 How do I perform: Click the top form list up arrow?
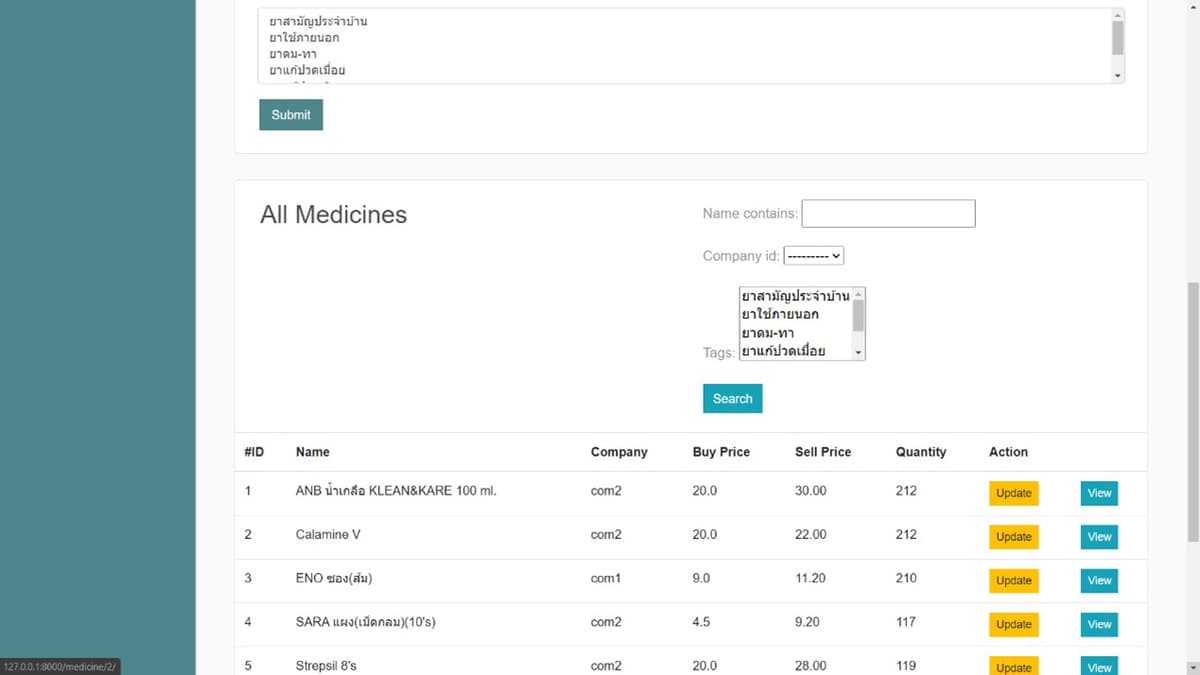coord(1118,15)
